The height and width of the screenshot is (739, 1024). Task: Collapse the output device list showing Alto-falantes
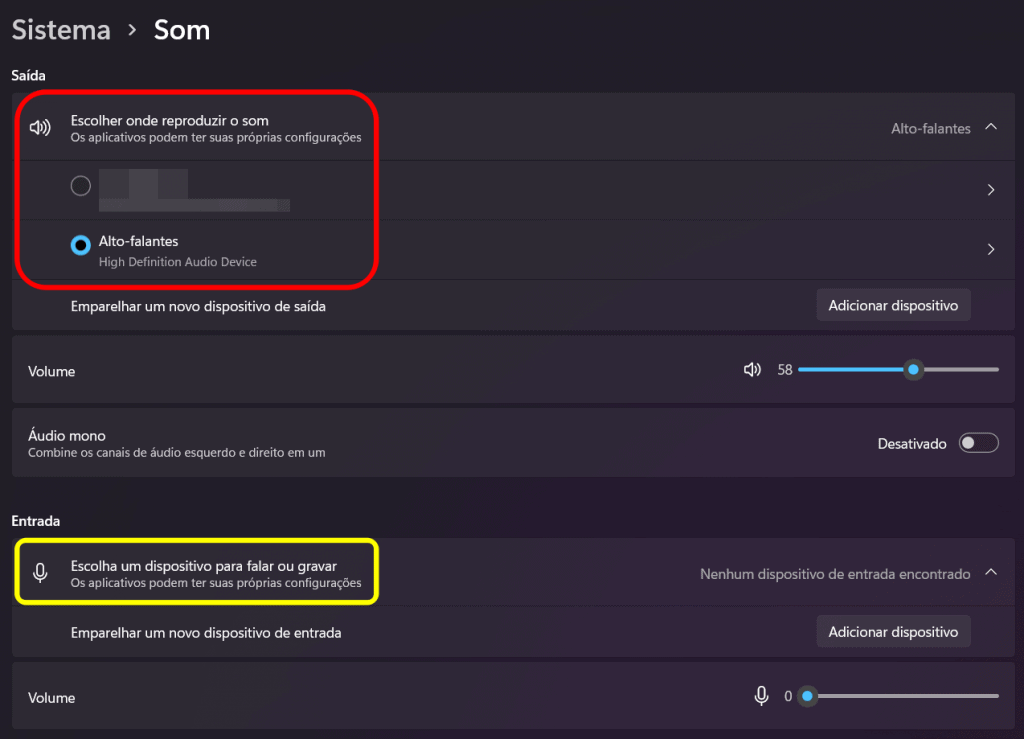pos(991,127)
